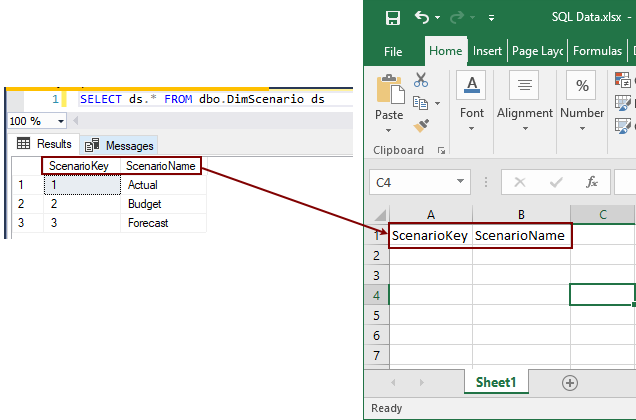This screenshot has height=420, width=636.
Task: Click the Budget cell in SQL results
Action: (163, 204)
